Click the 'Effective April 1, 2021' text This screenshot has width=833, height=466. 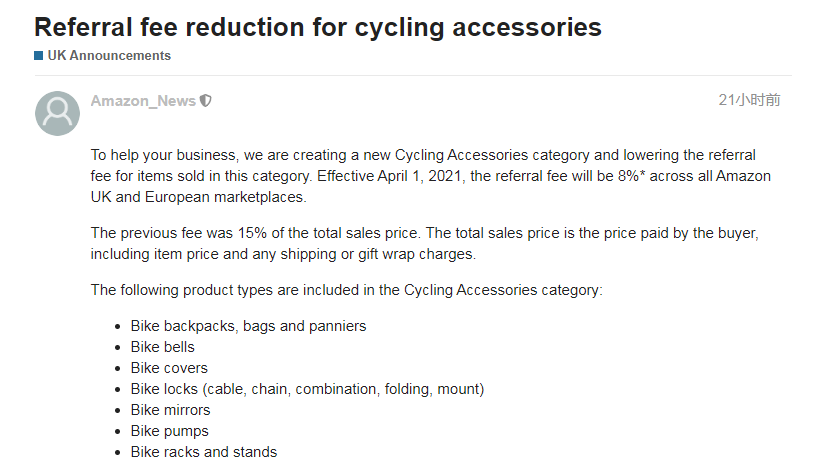tap(392, 176)
